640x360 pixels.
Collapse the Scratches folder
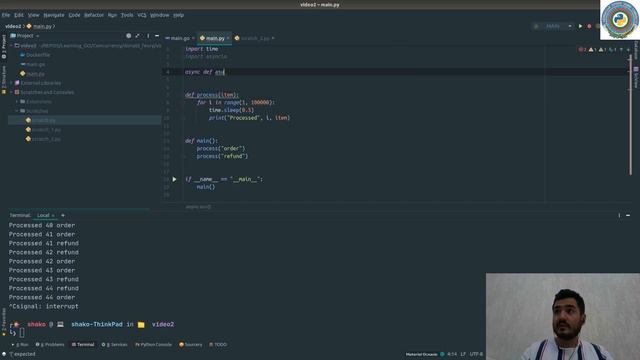[17, 111]
